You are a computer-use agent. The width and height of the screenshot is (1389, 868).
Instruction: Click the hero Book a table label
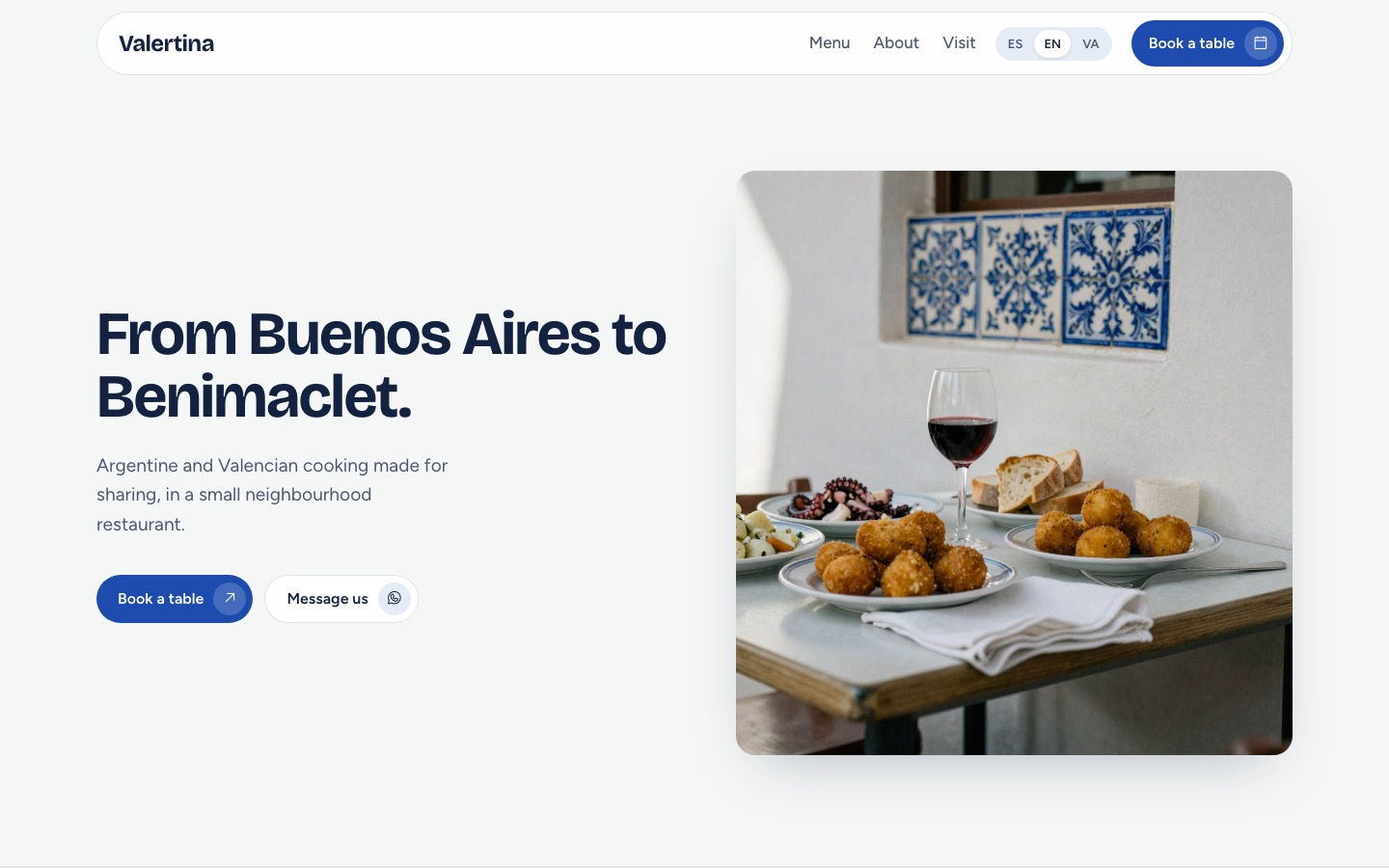[160, 599]
